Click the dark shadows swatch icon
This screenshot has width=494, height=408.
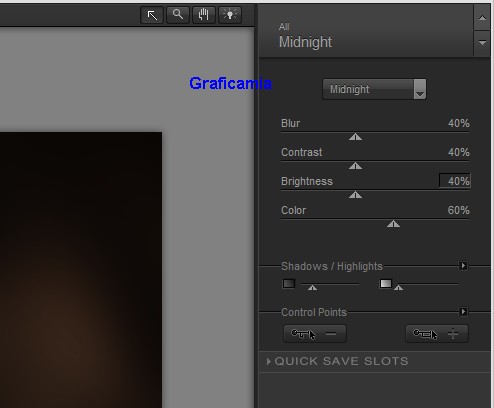(289, 284)
